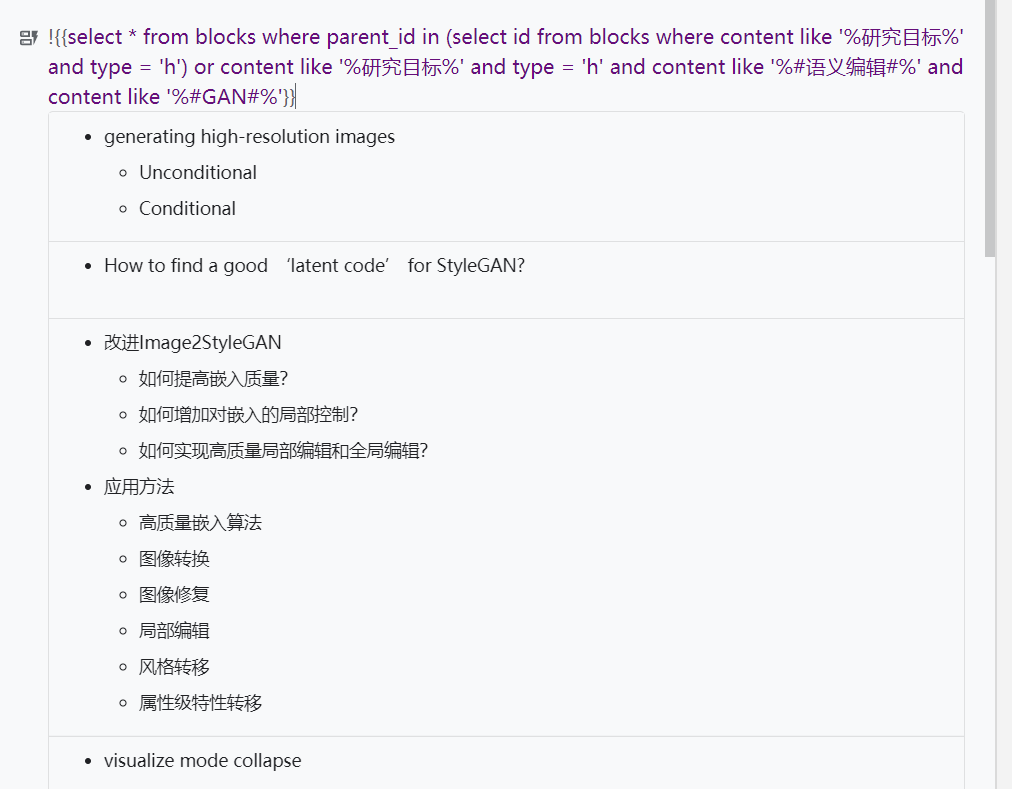
Task: Click the bullet before 'How to find a good'
Action: coord(89,266)
